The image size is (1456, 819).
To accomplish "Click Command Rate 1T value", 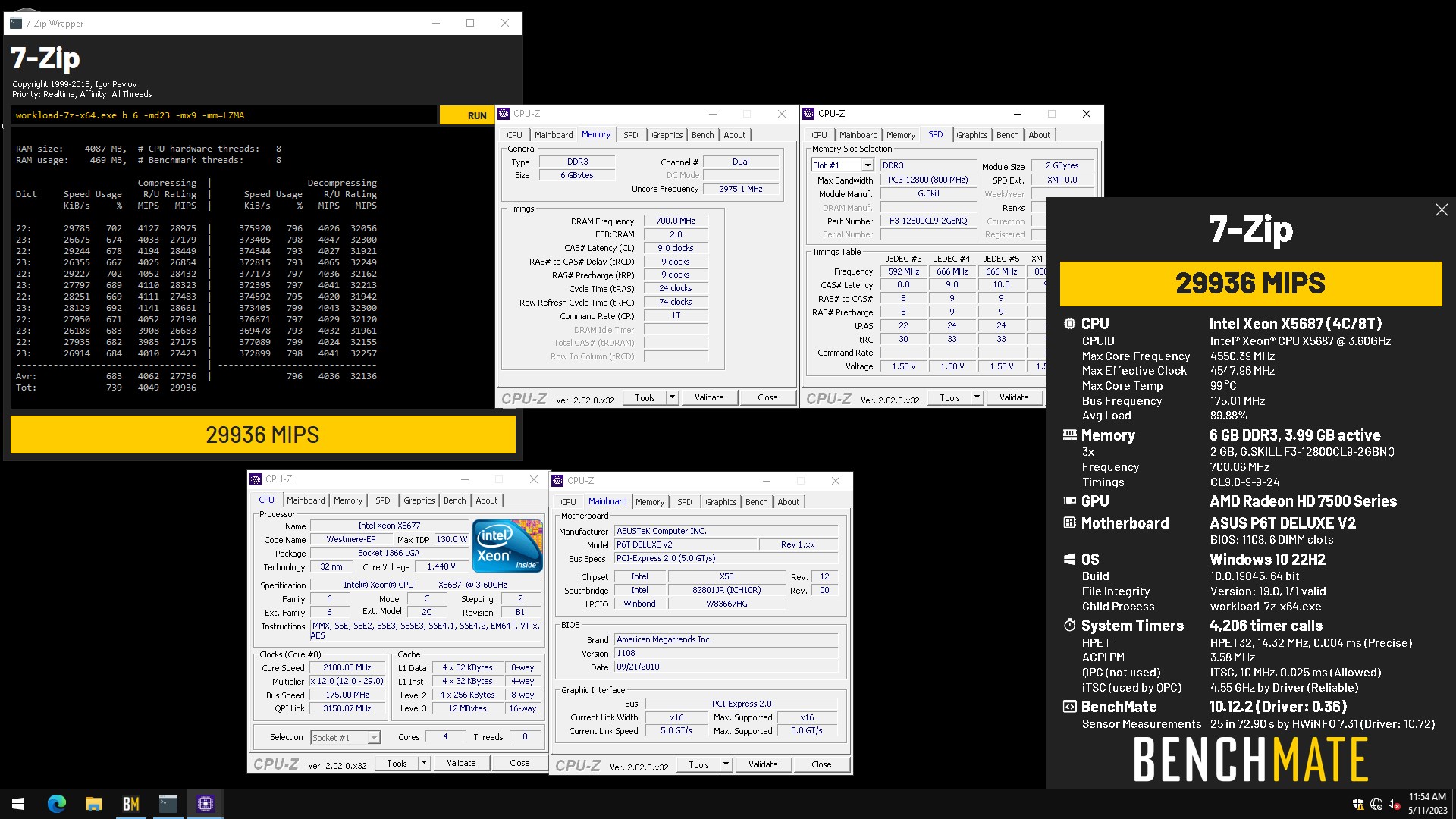I will pyautogui.click(x=676, y=316).
